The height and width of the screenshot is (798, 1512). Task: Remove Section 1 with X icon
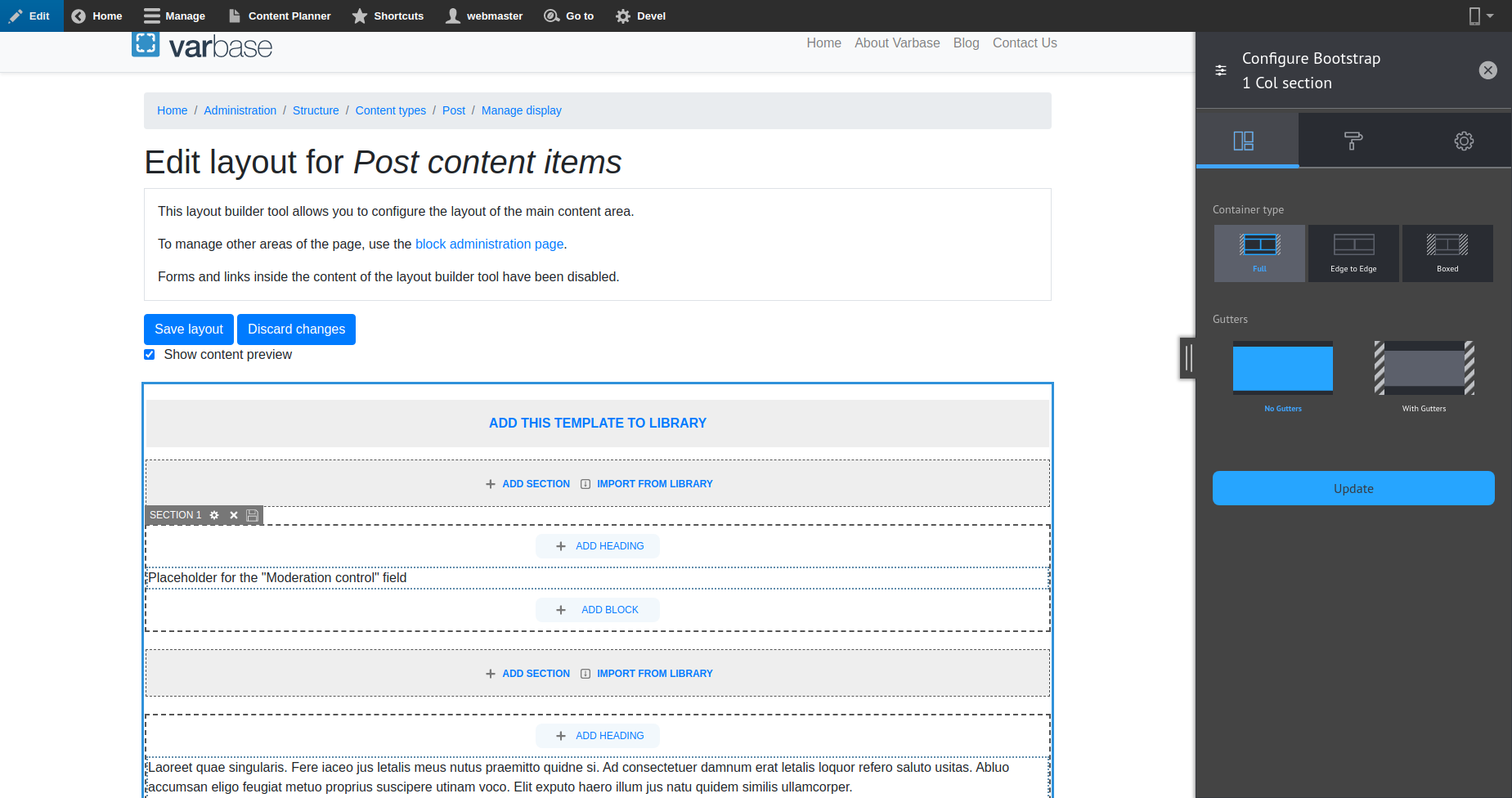point(234,515)
